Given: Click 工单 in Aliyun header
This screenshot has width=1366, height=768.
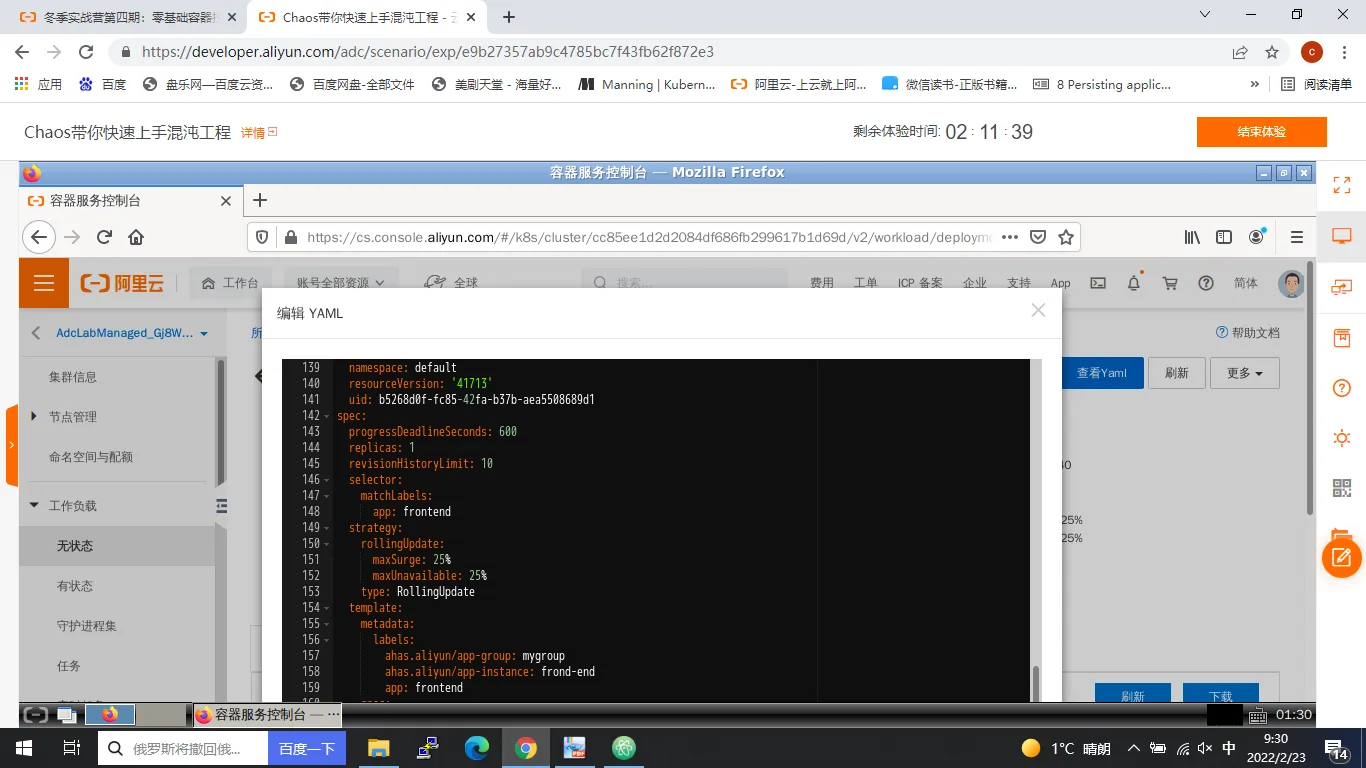Looking at the screenshot, I should [865, 284].
